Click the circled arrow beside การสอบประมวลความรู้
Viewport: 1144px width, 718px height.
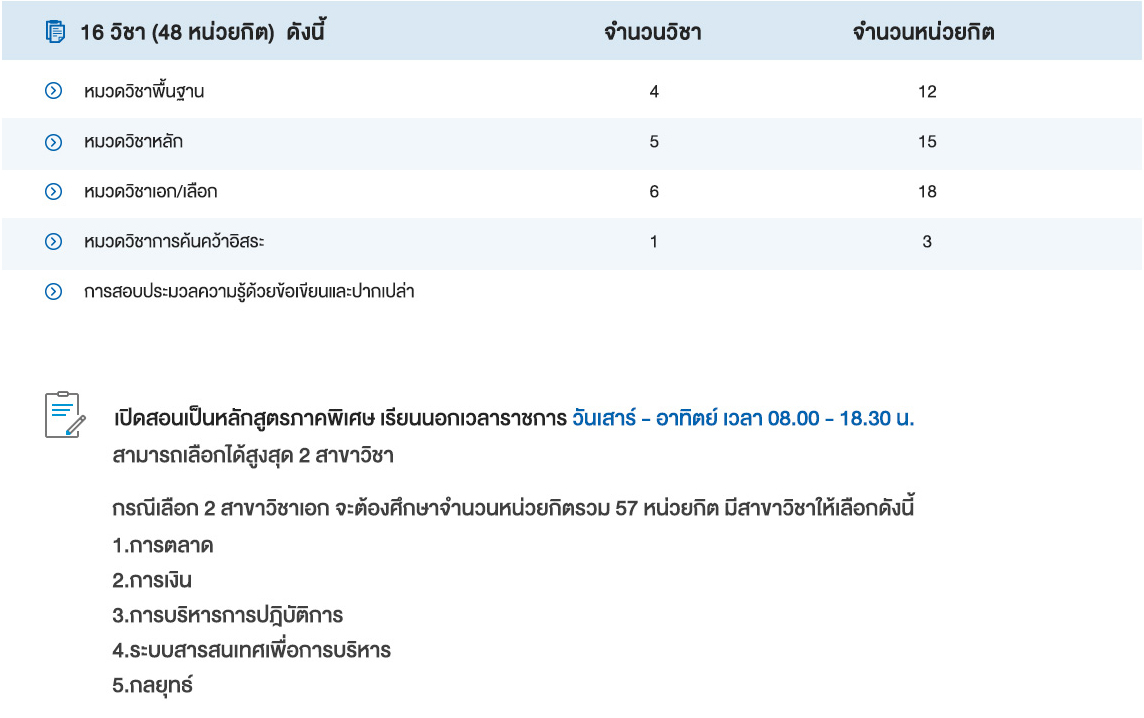(54, 292)
